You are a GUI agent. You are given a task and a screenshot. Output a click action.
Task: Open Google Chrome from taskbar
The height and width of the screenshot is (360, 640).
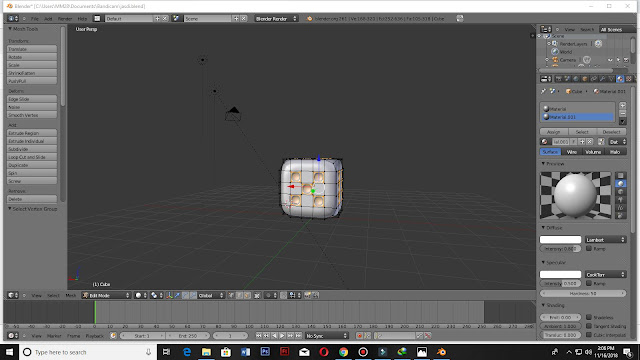coord(343,352)
